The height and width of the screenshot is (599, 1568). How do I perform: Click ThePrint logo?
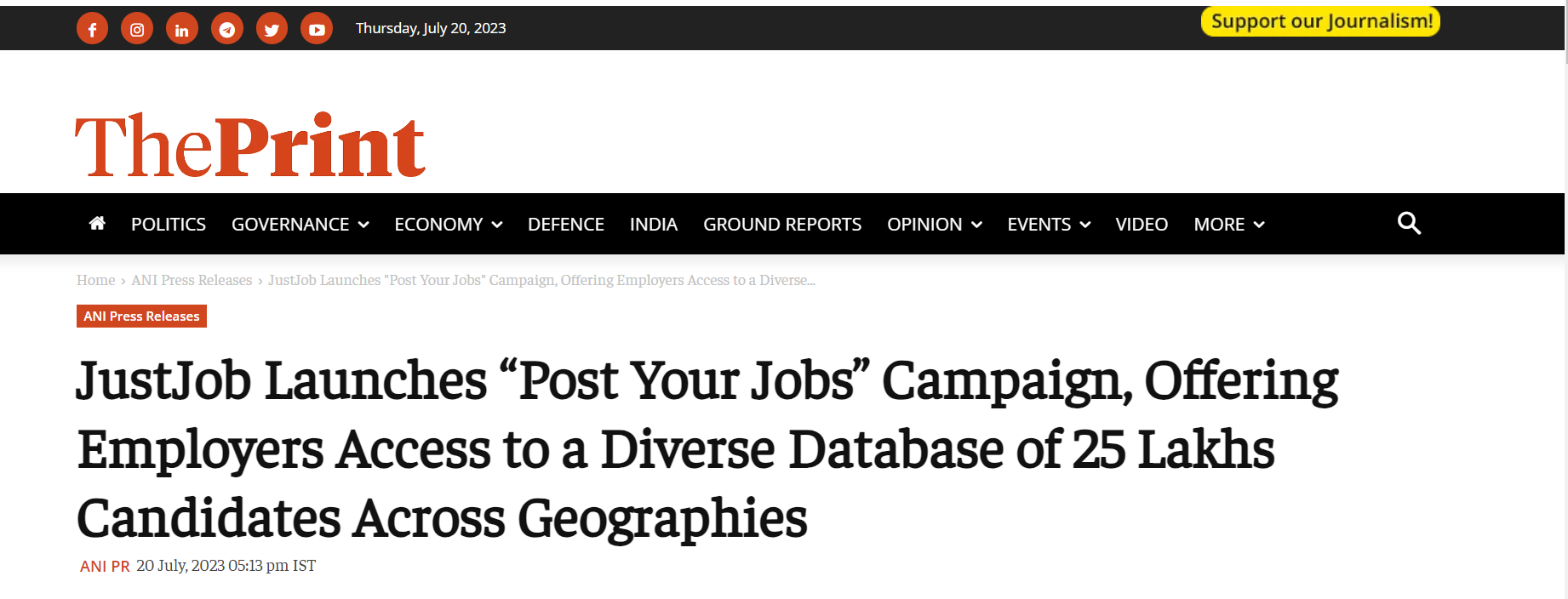click(250, 145)
